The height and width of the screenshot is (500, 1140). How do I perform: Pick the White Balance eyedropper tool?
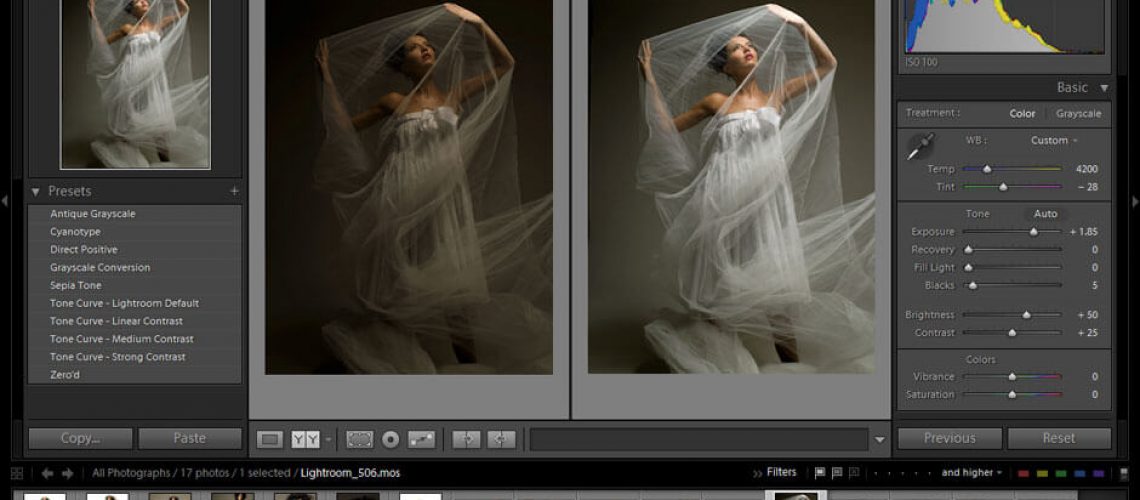pos(918,148)
